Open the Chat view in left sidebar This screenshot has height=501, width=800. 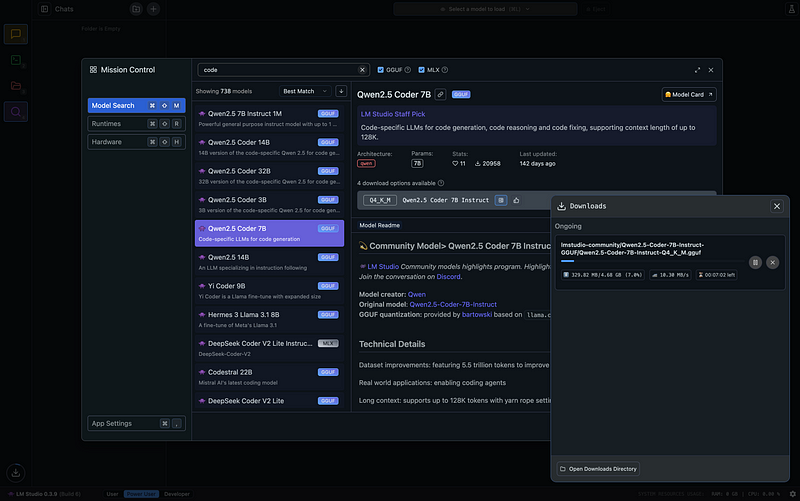tap(16, 34)
